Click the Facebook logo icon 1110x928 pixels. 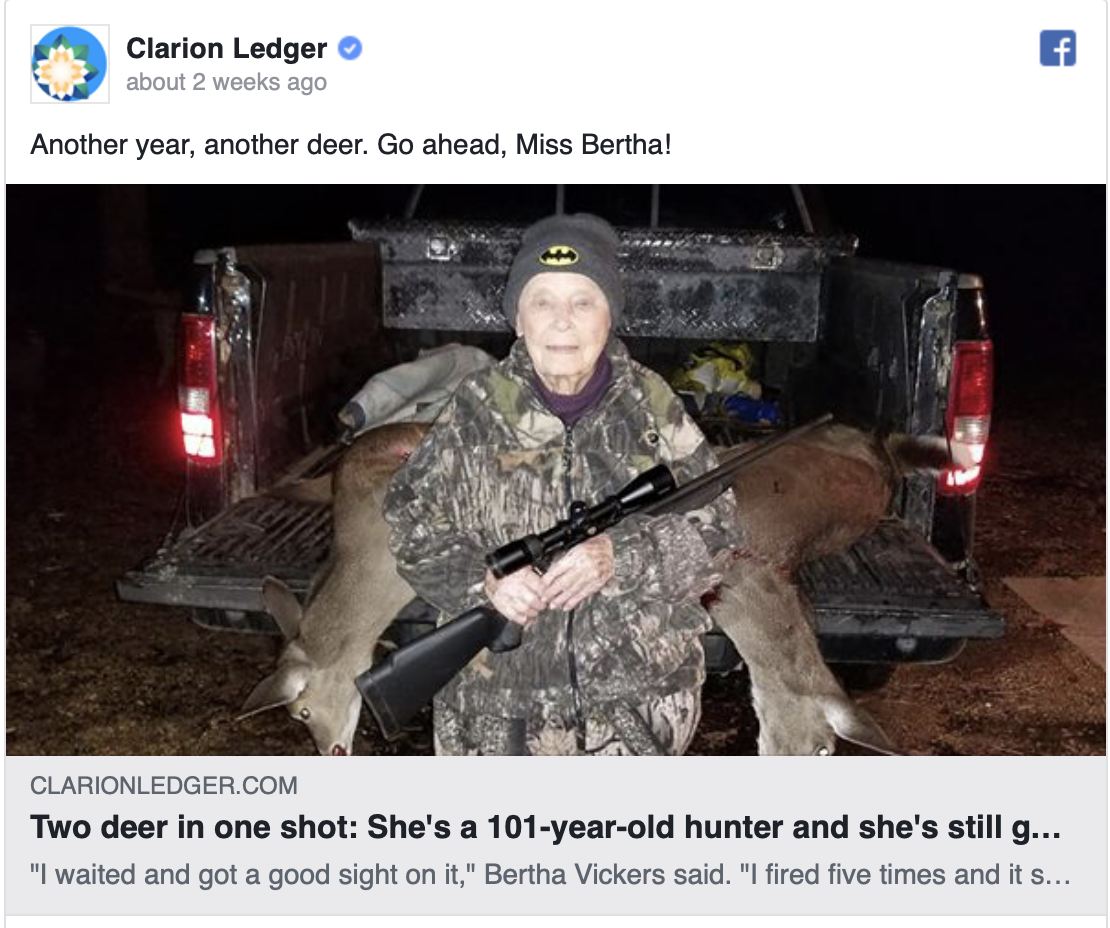point(1057,48)
